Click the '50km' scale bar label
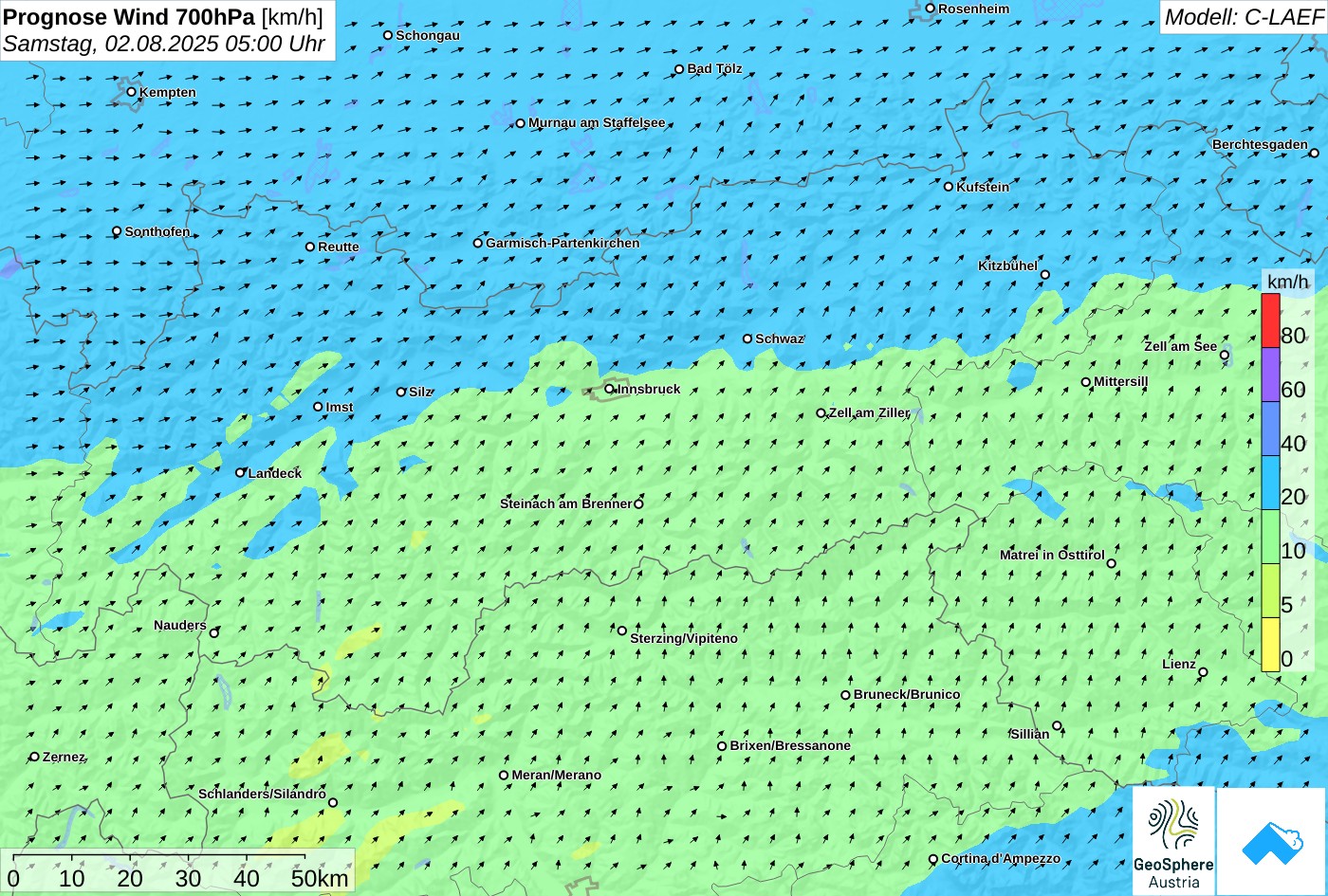1328x896 pixels. click(x=320, y=878)
